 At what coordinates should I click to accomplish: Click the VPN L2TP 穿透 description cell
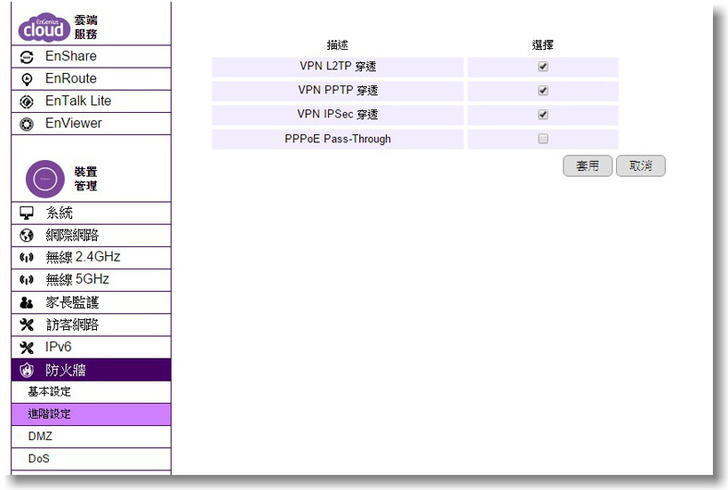pyautogui.click(x=338, y=66)
